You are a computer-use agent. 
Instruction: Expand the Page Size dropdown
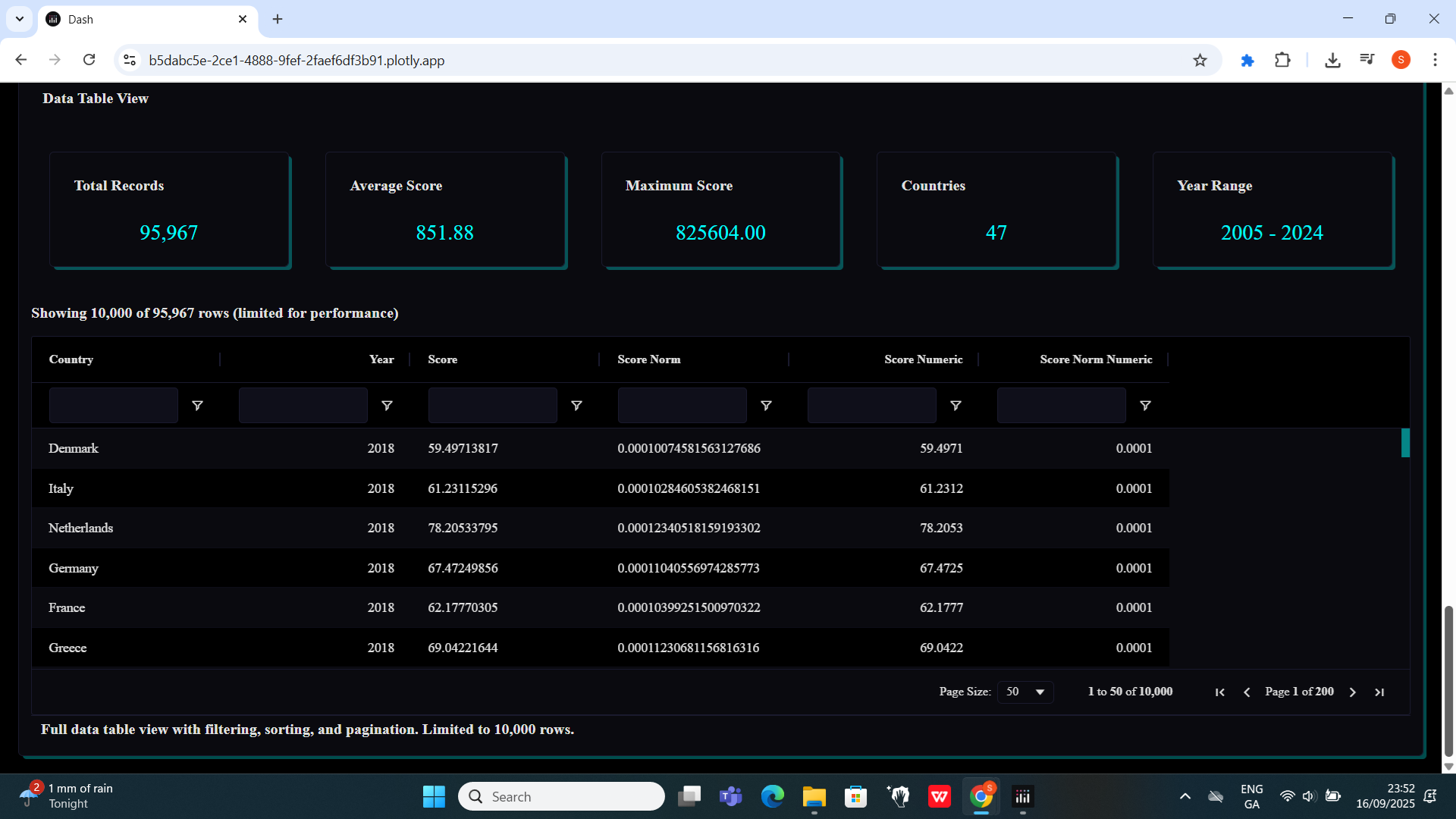[1025, 692]
